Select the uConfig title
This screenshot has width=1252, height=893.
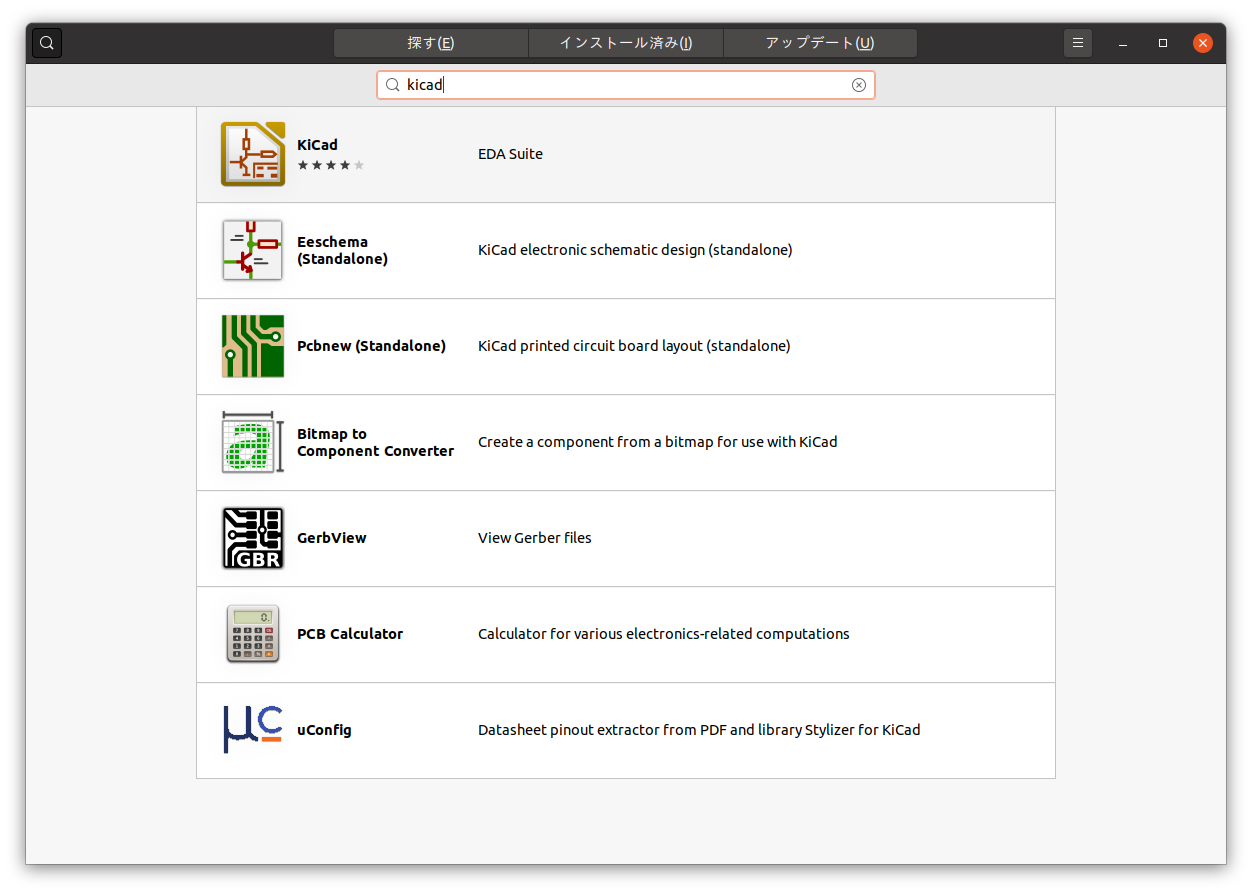click(x=324, y=730)
